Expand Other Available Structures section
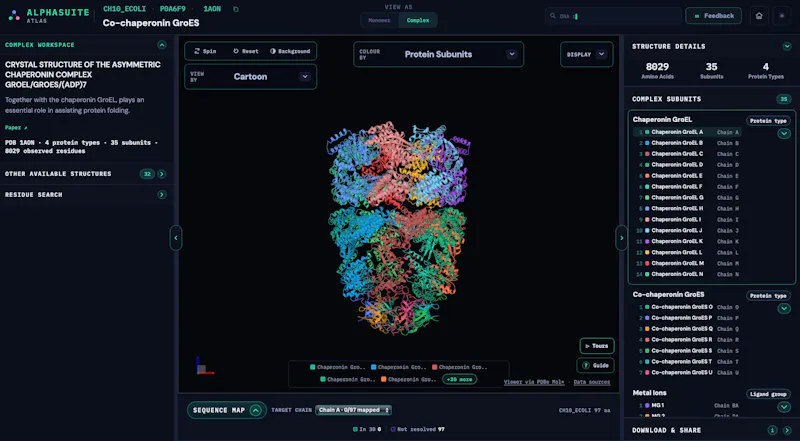This screenshot has width=800, height=441. 162,174
